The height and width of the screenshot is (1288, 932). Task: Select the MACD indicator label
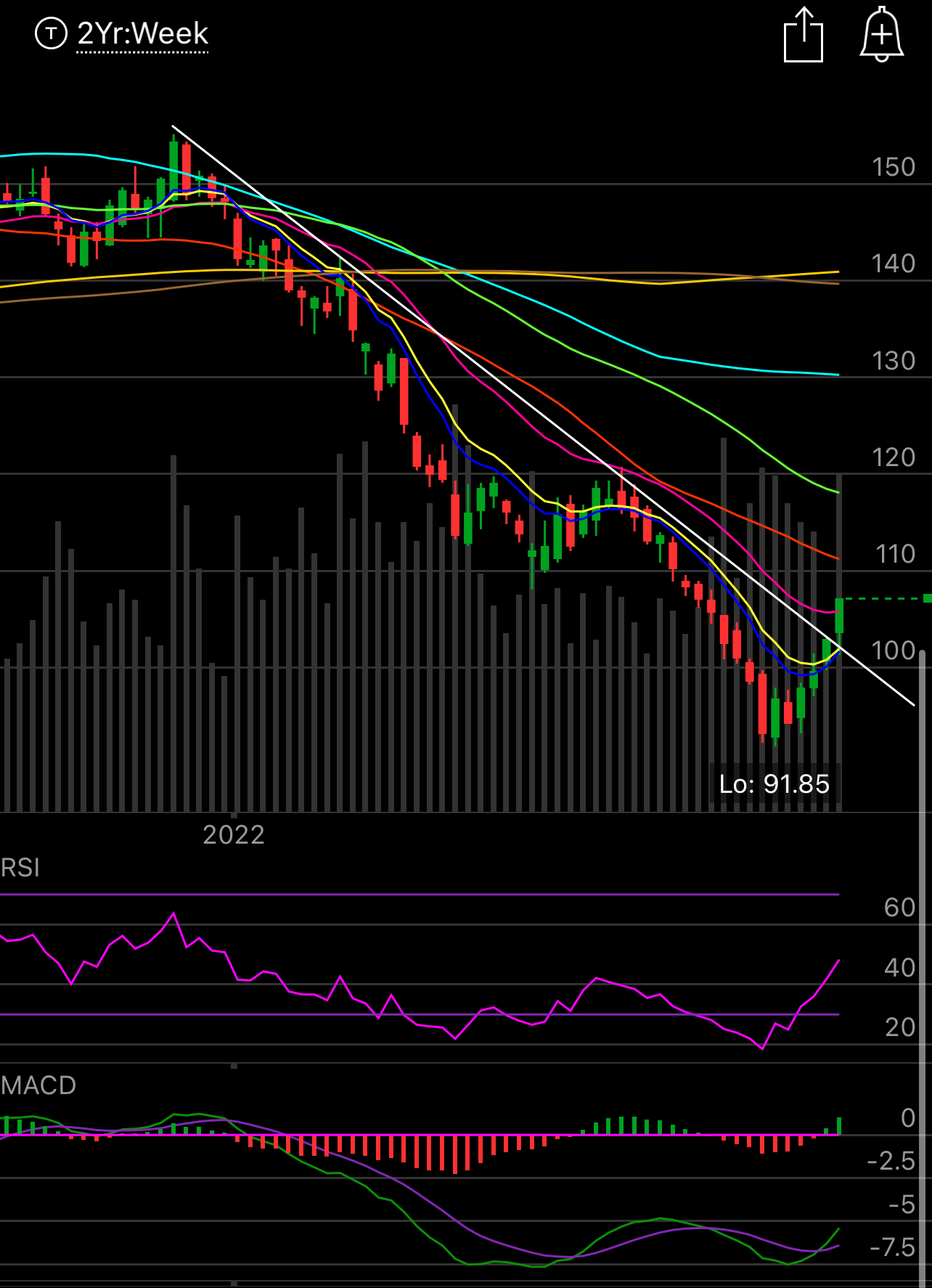coord(38,1085)
